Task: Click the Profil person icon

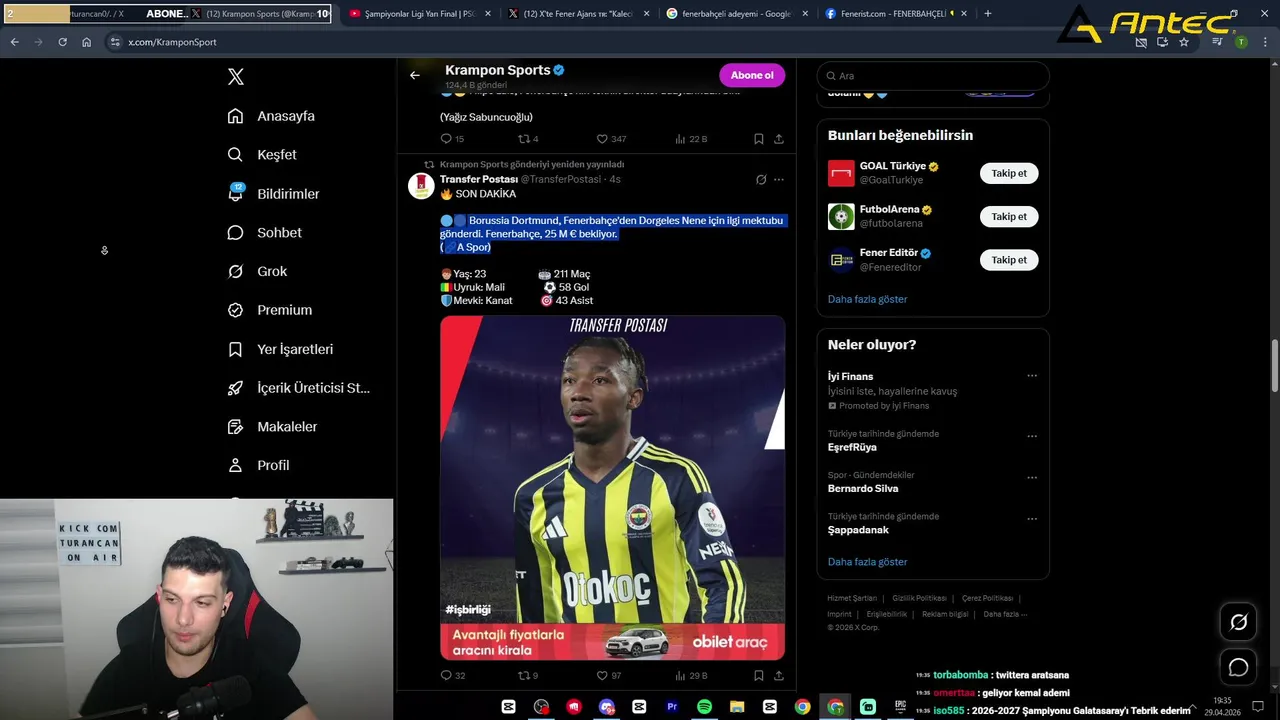Action: click(235, 466)
